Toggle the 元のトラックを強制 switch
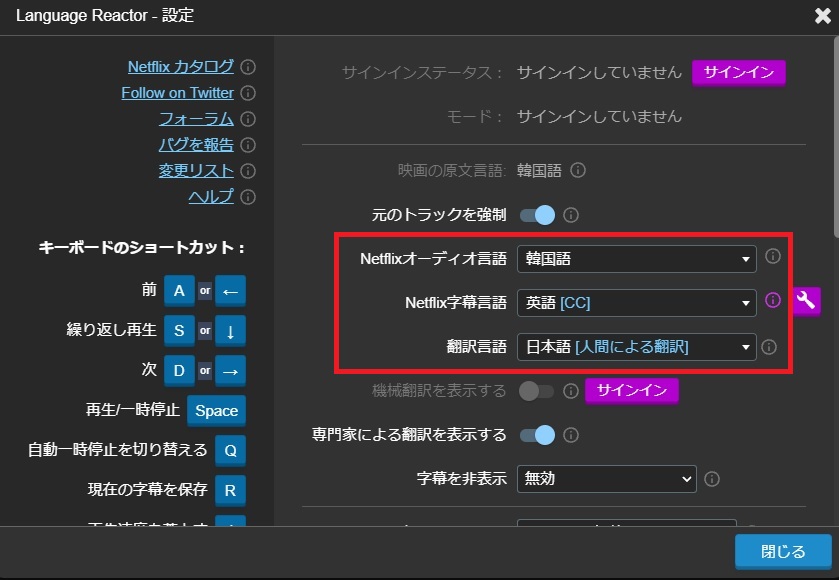 point(536,214)
